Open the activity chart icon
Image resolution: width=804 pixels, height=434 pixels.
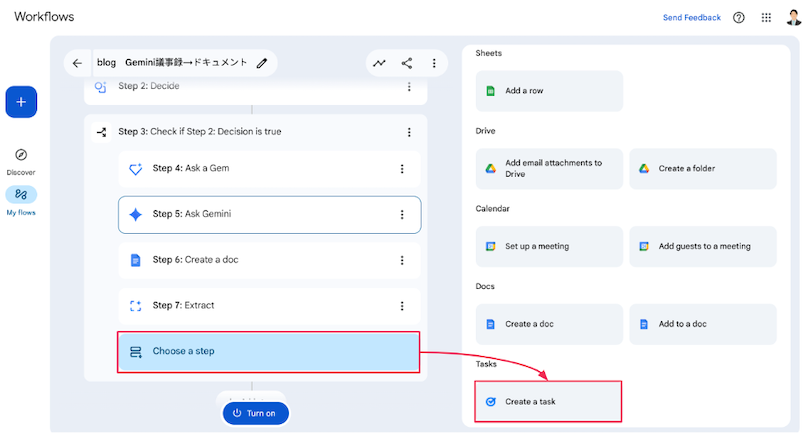point(379,63)
